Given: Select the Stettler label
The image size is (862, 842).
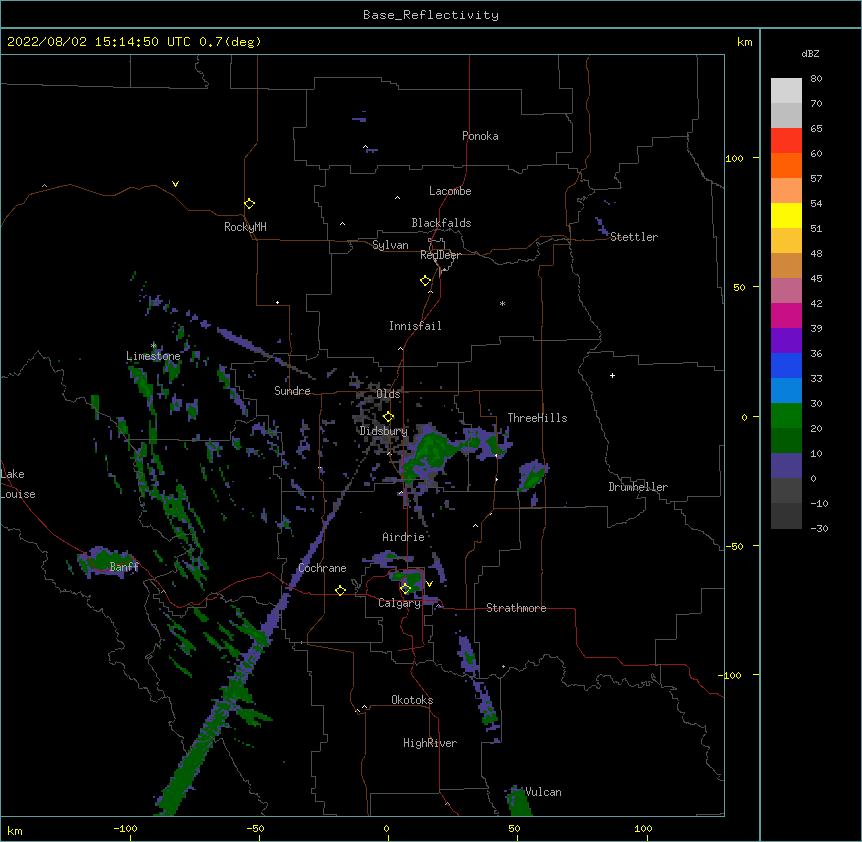Looking at the screenshot, I should point(634,237).
